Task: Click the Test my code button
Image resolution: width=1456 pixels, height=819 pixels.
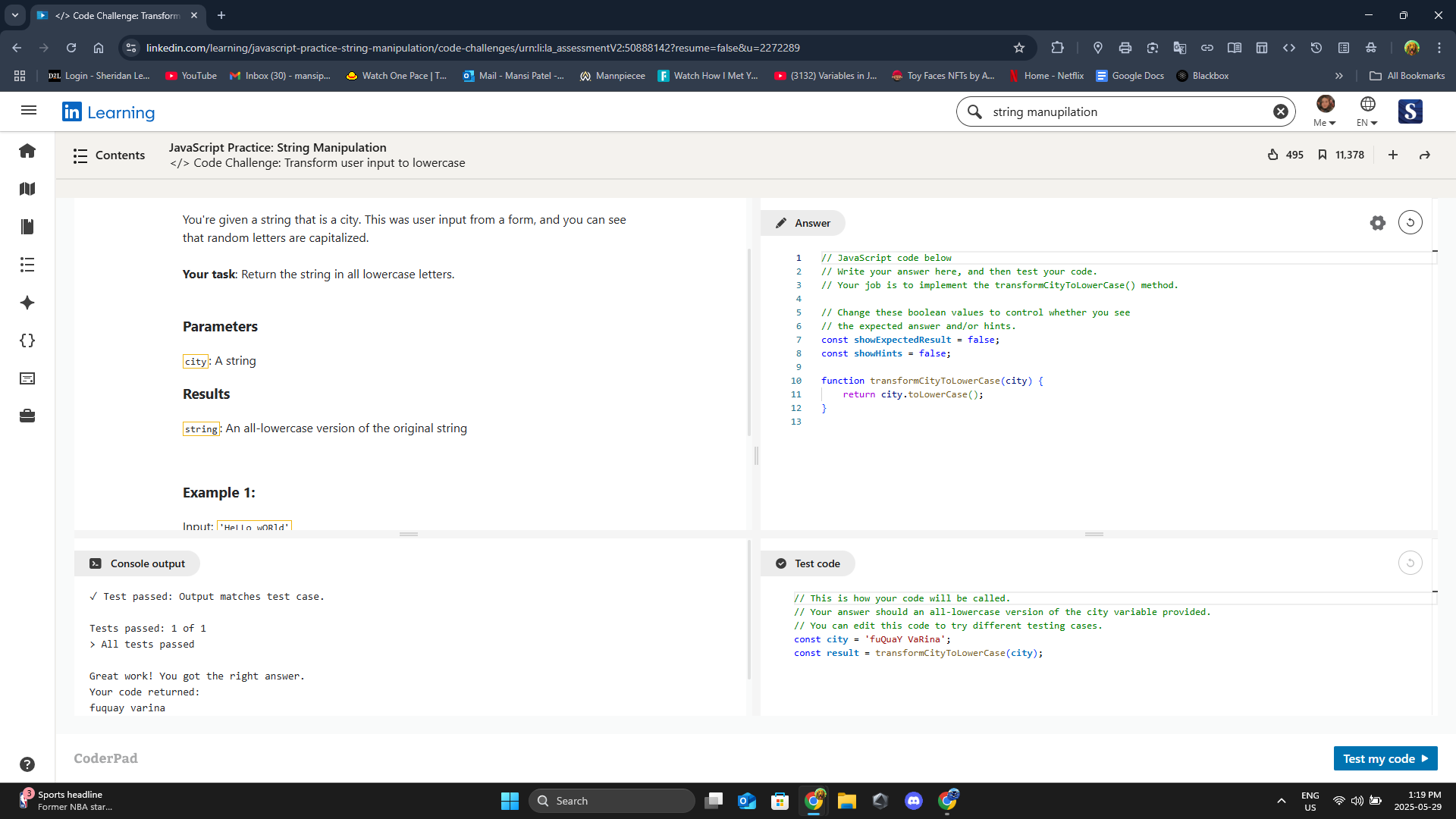Action: tap(1385, 758)
